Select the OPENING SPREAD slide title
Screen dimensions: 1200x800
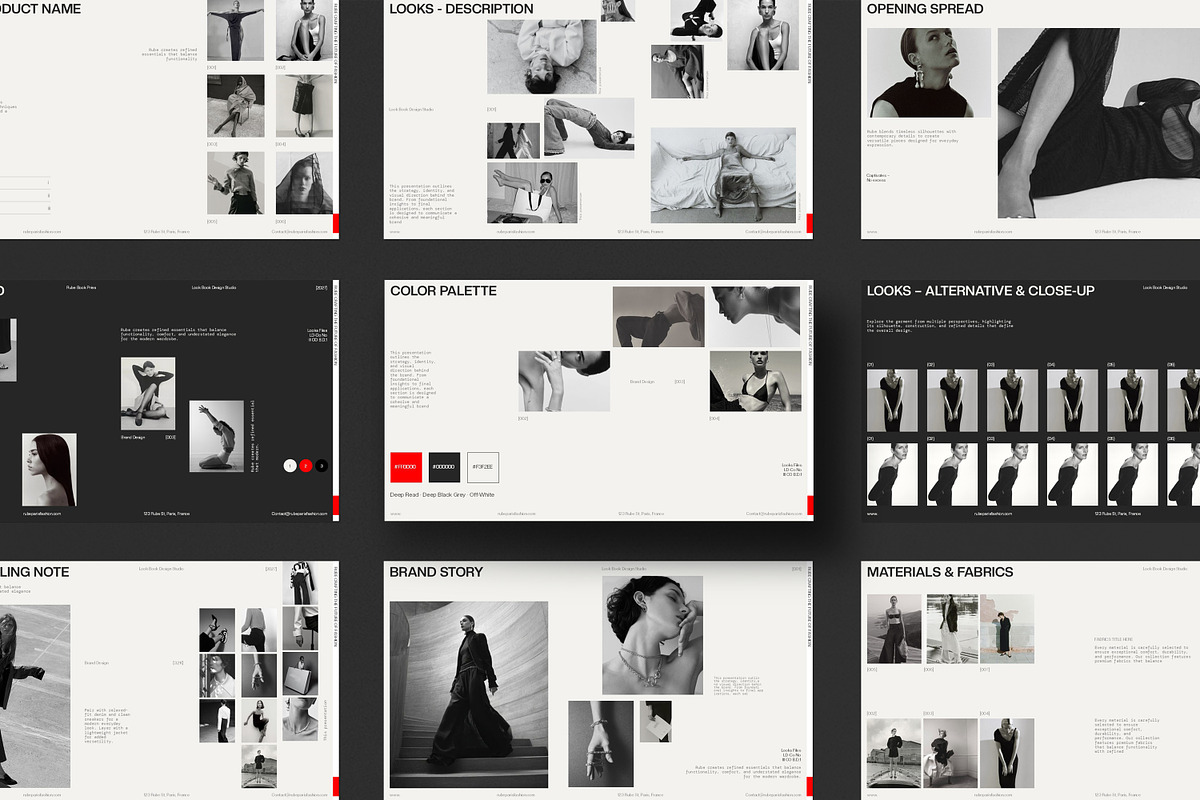coord(925,9)
